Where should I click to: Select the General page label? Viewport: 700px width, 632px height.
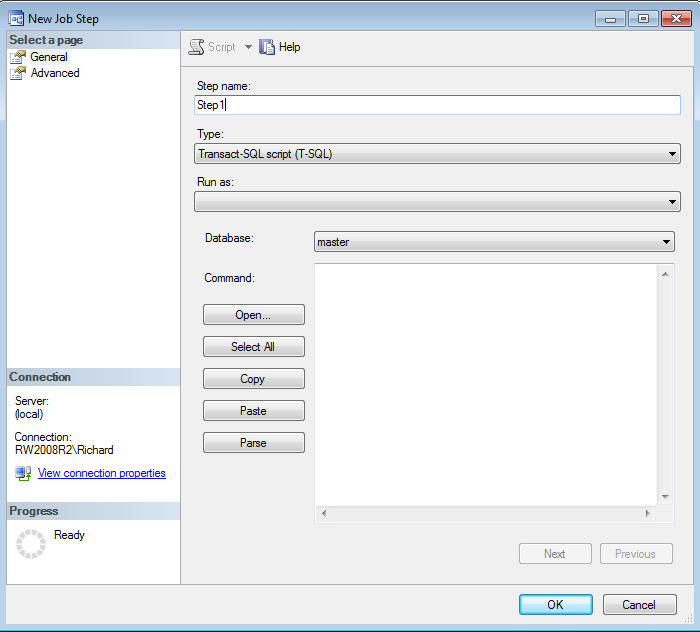(49, 57)
